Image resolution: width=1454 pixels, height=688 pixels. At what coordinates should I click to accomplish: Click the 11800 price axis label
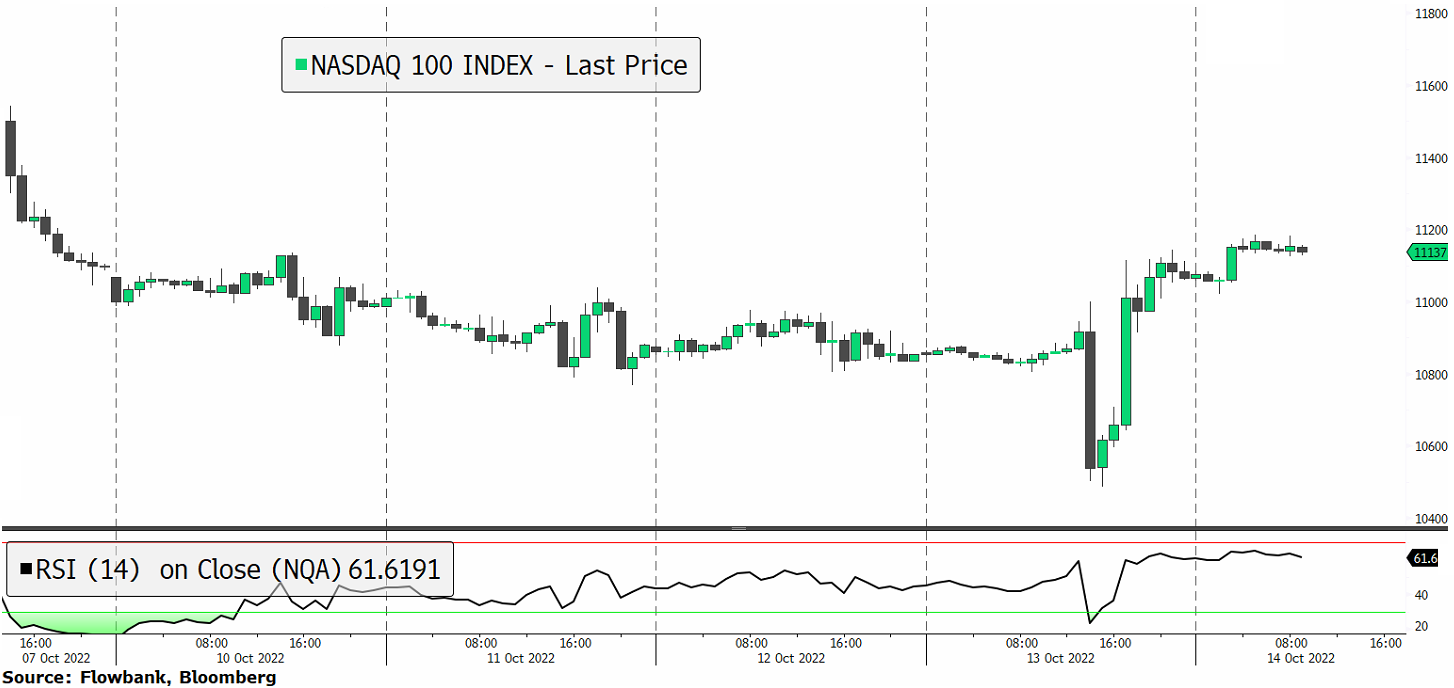tap(1429, 14)
